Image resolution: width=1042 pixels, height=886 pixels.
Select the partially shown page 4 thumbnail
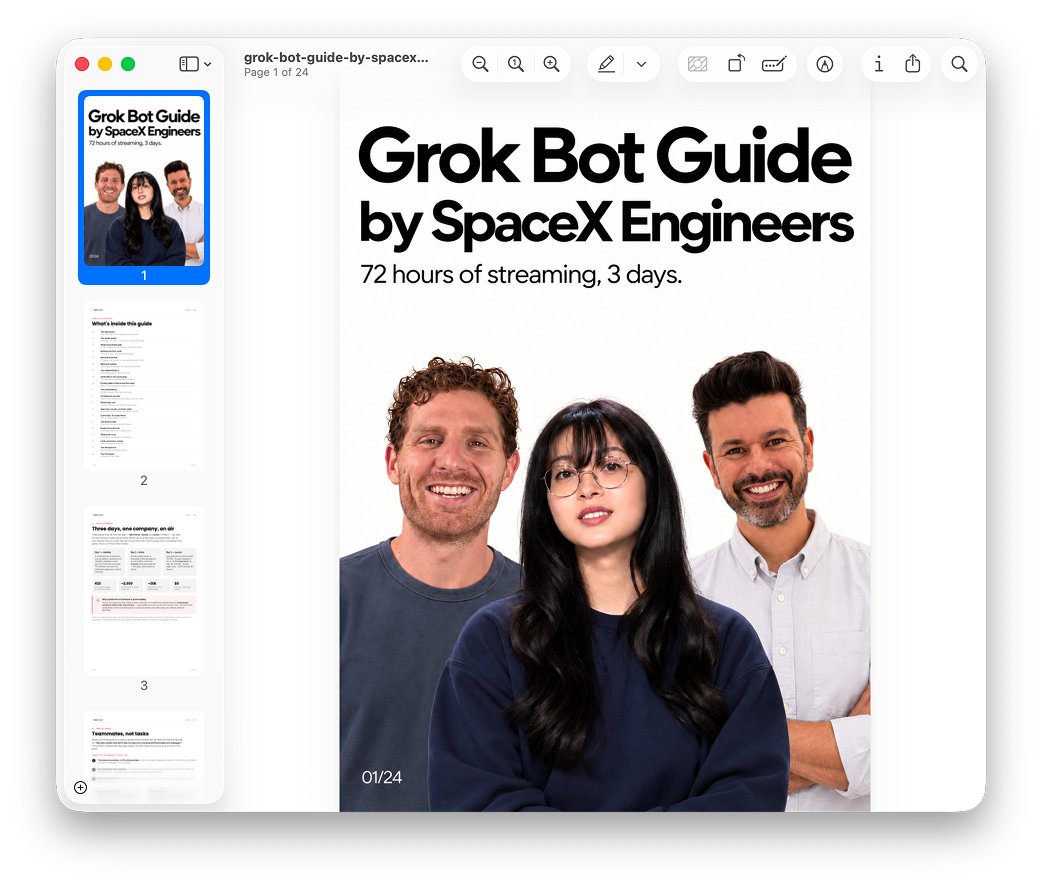(x=144, y=754)
